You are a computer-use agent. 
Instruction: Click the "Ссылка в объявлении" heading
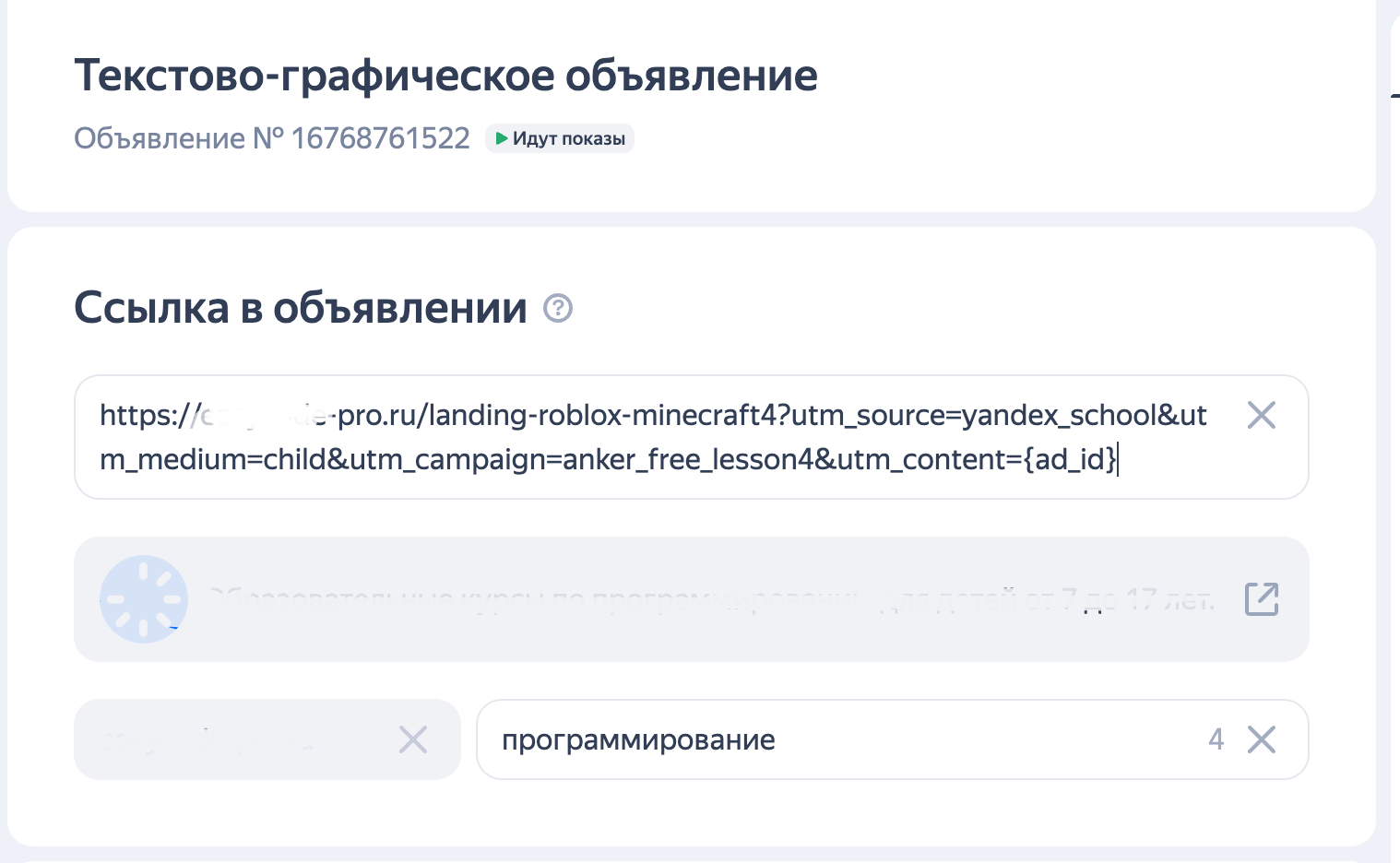coord(301,308)
